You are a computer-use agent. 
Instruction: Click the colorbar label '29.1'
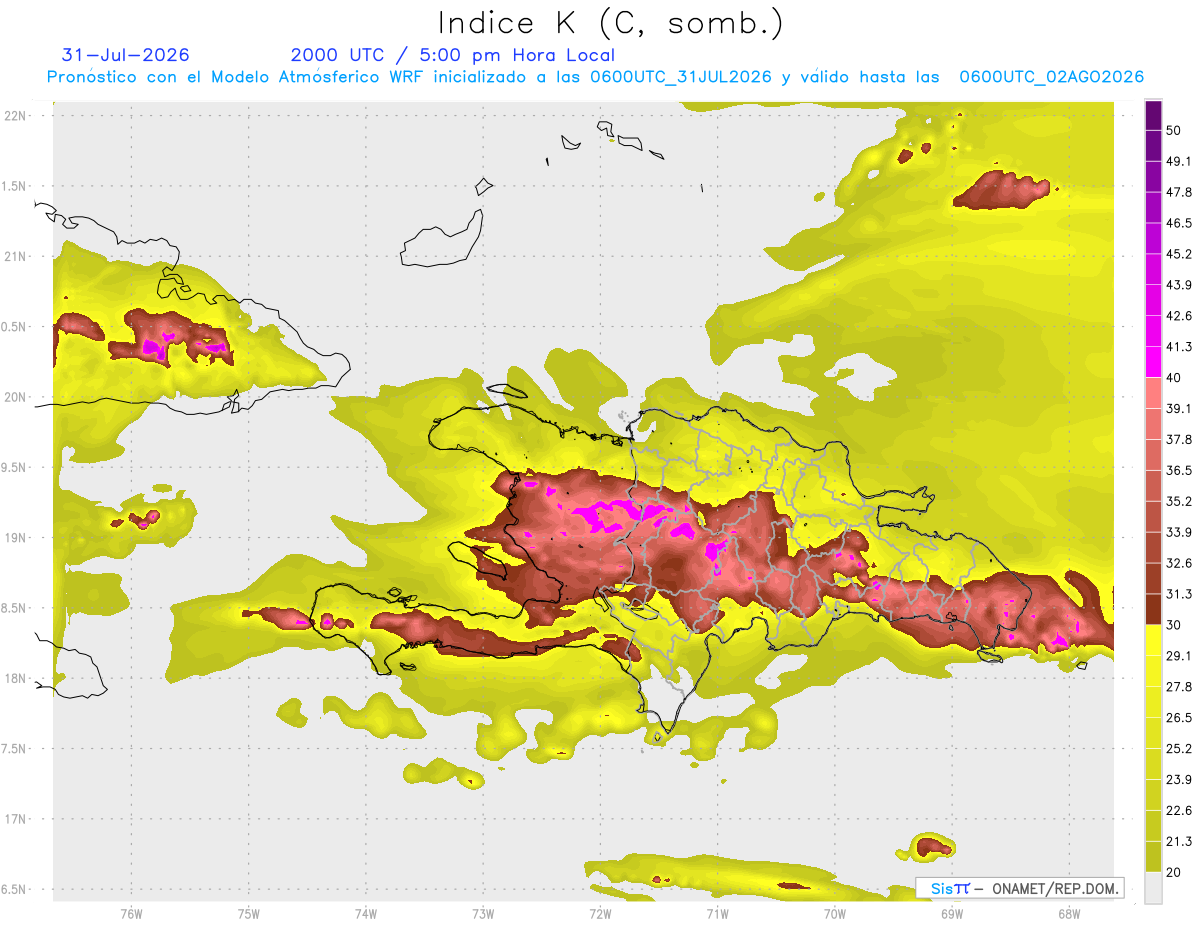(1178, 656)
